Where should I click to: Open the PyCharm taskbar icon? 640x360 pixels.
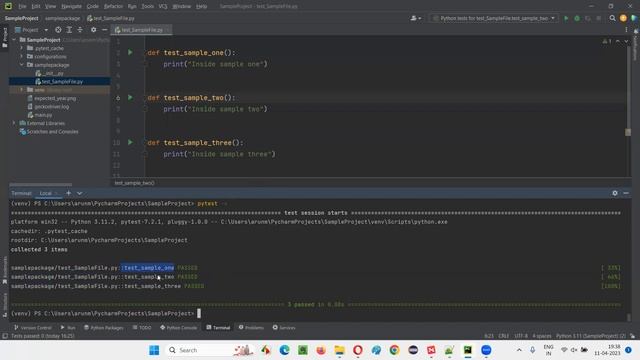pos(467,350)
